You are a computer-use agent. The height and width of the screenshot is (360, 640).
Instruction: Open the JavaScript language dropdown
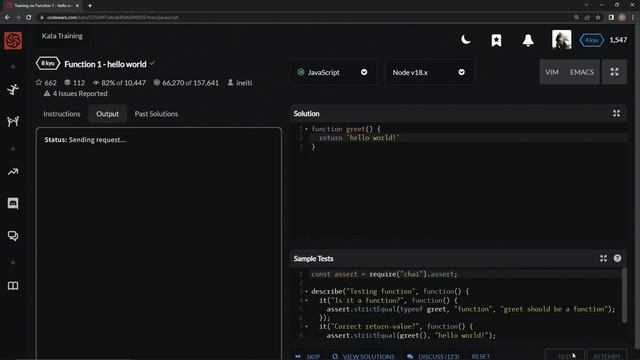point(333,72)
